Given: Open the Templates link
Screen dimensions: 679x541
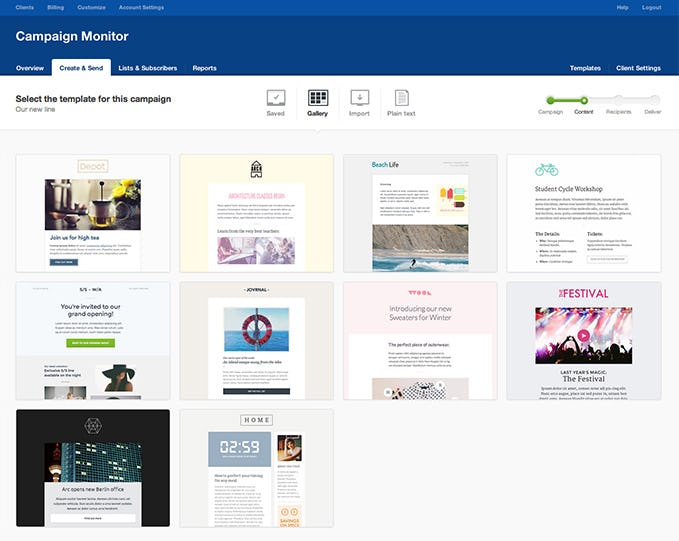Looking at the screenshot, I should [585, 68].
